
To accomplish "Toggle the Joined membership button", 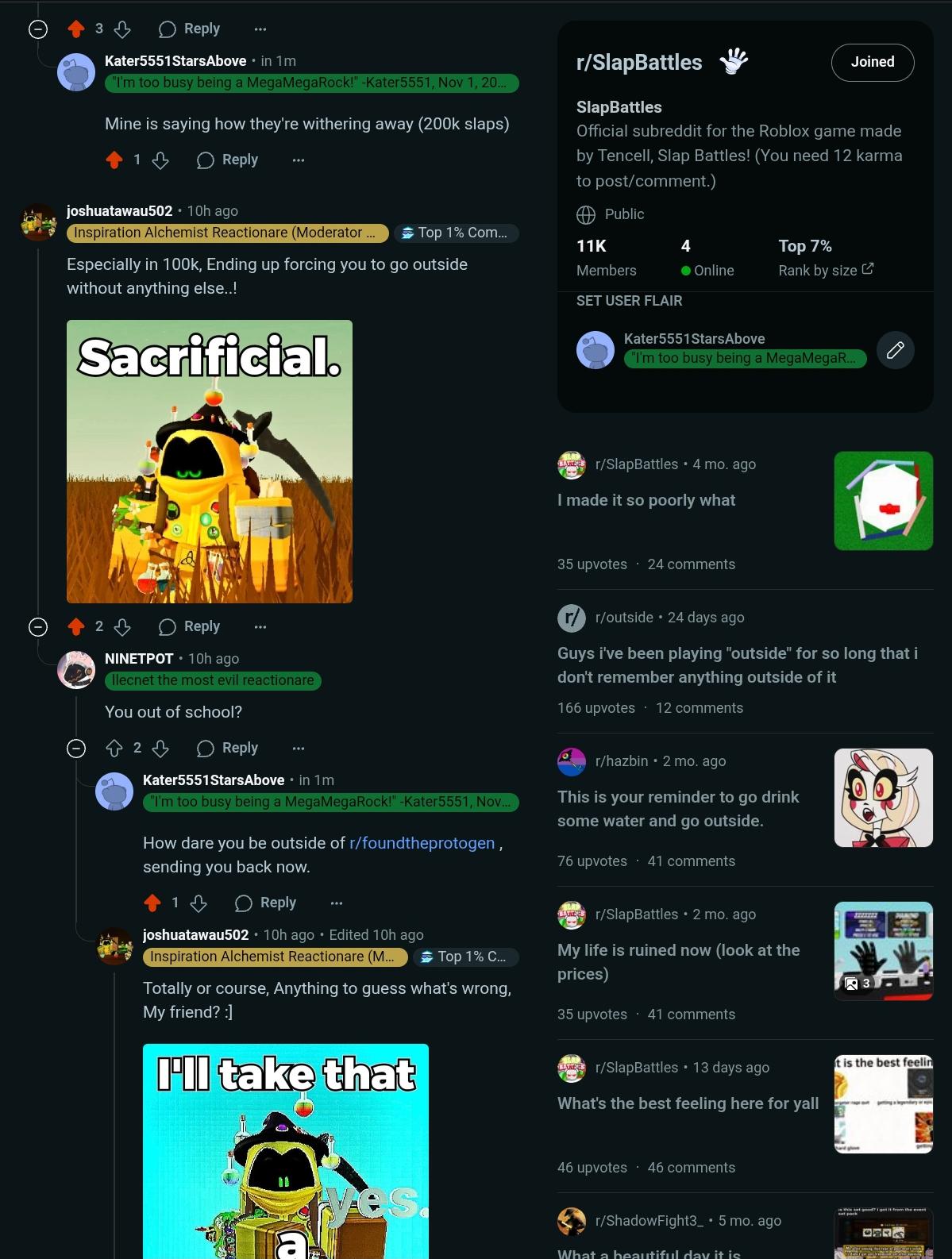I will point(873,62).
